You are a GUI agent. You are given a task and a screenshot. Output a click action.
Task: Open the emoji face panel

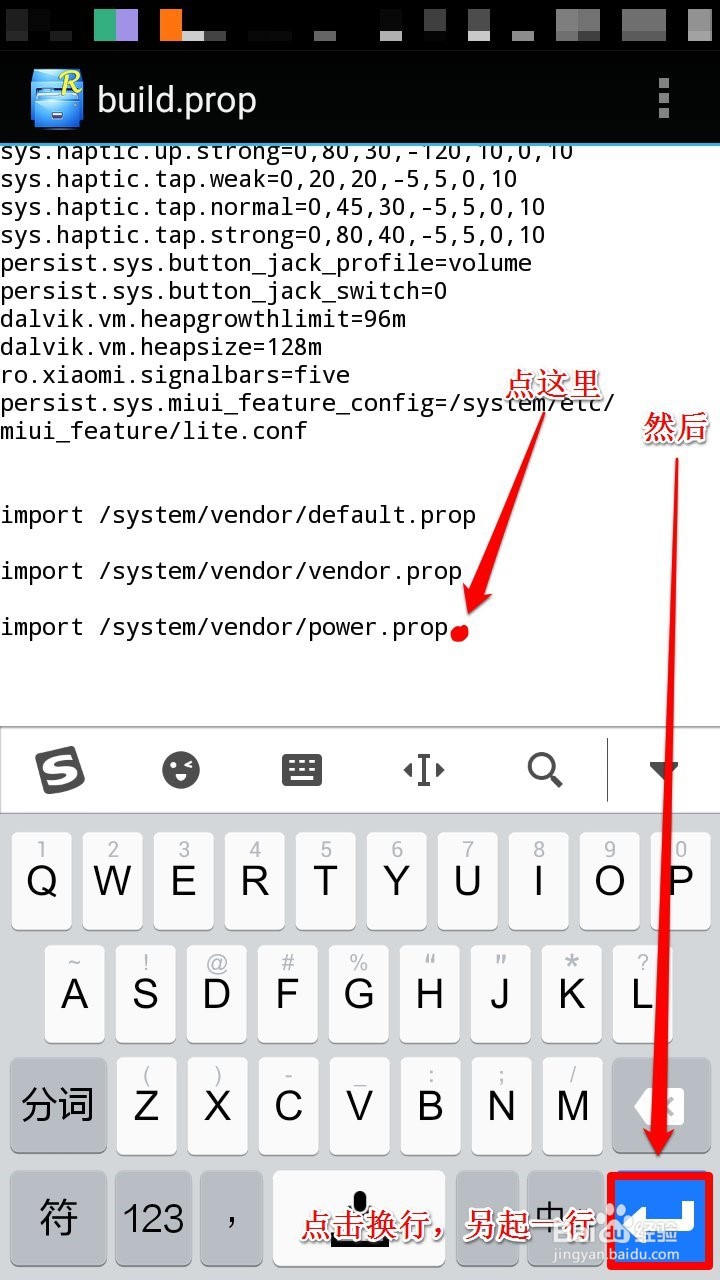tap(181, 770)
